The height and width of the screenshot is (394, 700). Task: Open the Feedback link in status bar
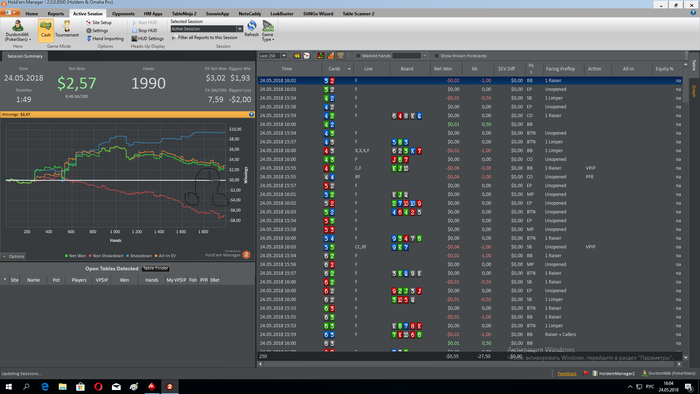[x=567, y=373]
